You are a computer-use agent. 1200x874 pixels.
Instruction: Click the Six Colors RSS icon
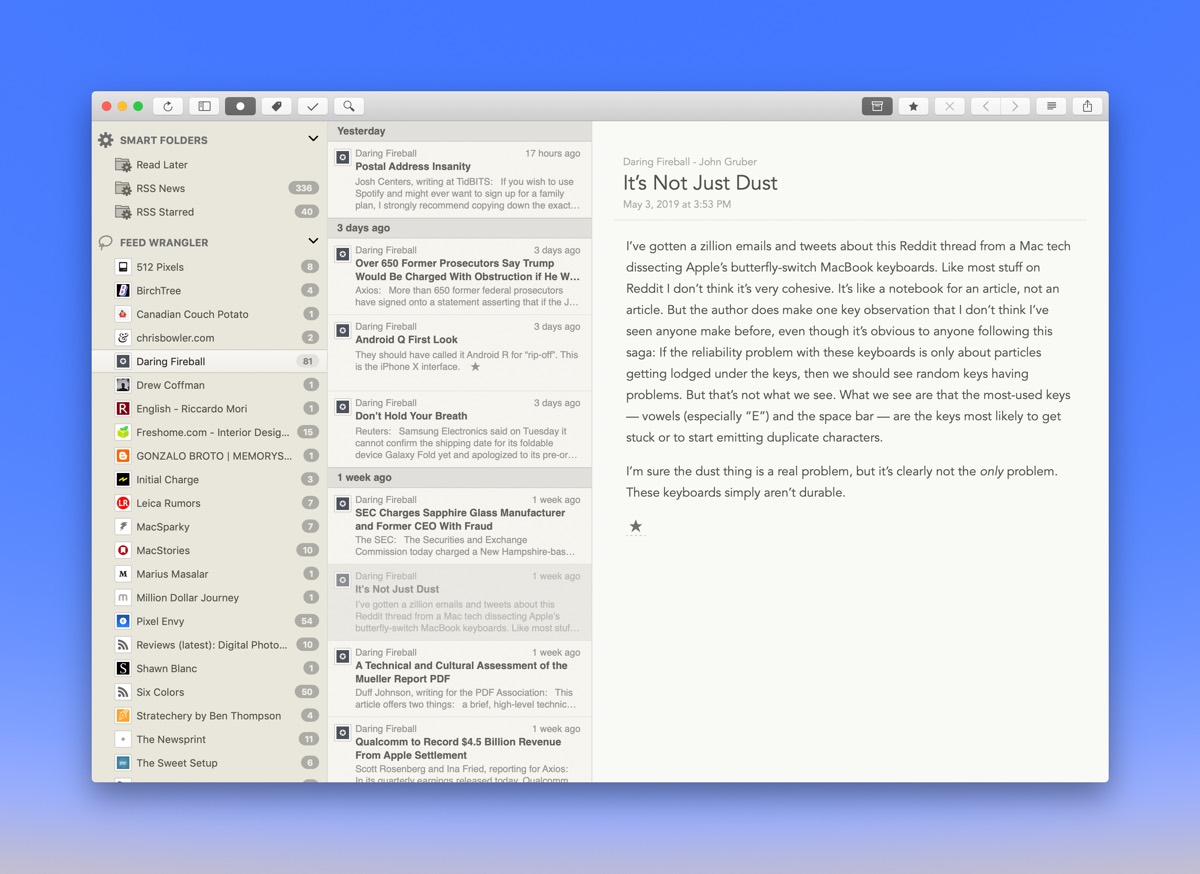123,692
